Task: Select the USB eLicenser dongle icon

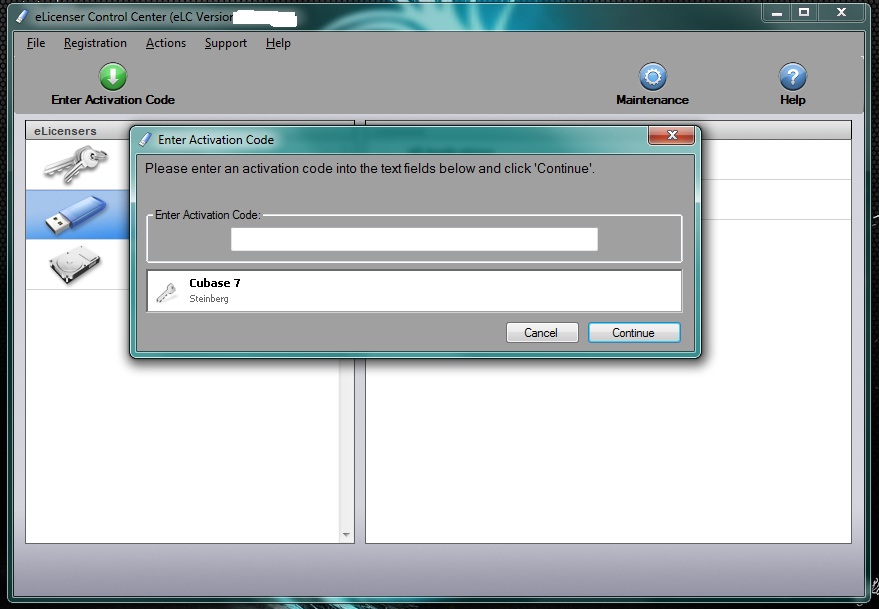Action: [76, 214]
